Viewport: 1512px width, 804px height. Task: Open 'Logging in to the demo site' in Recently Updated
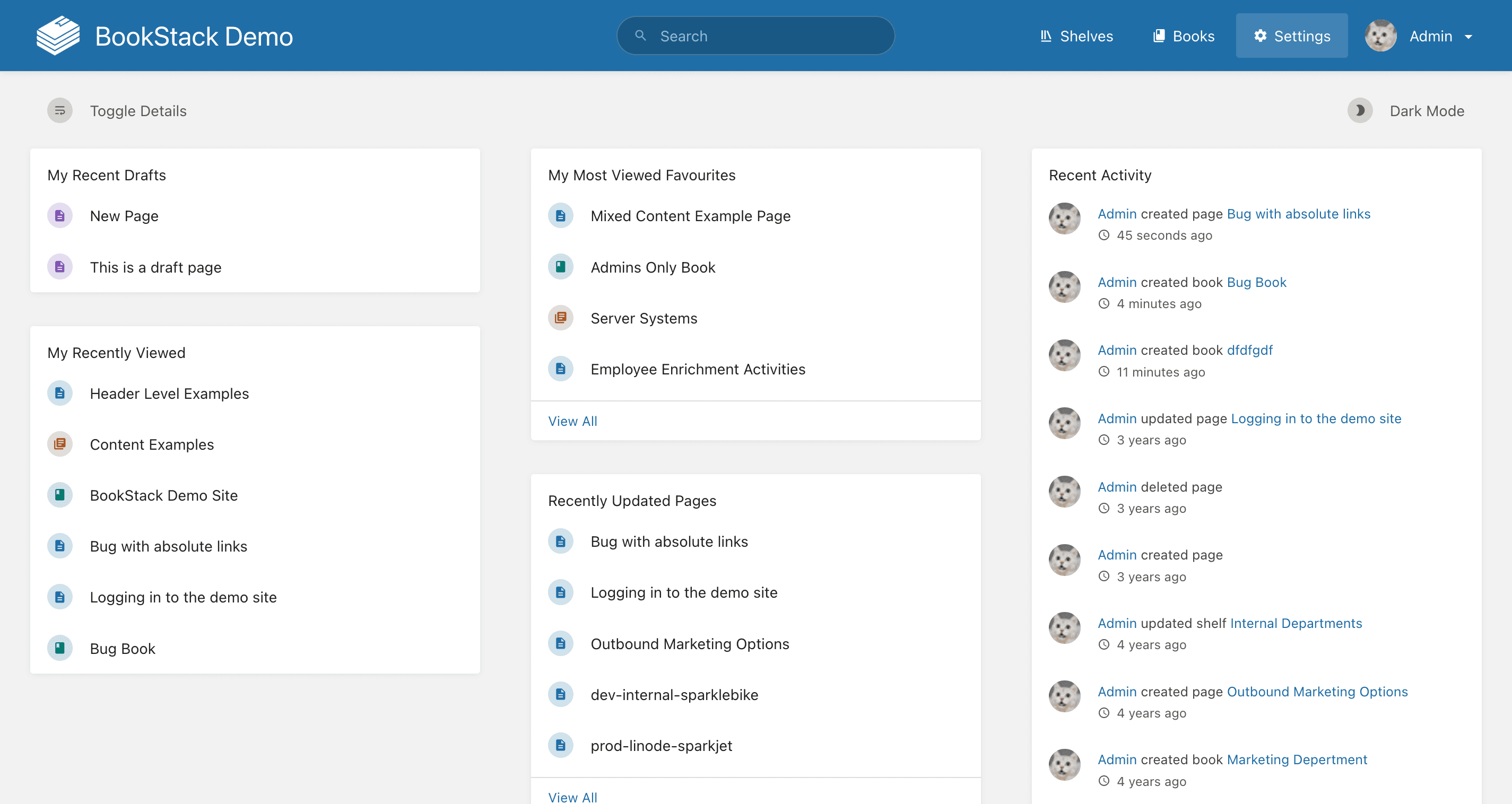pos(684,593)
